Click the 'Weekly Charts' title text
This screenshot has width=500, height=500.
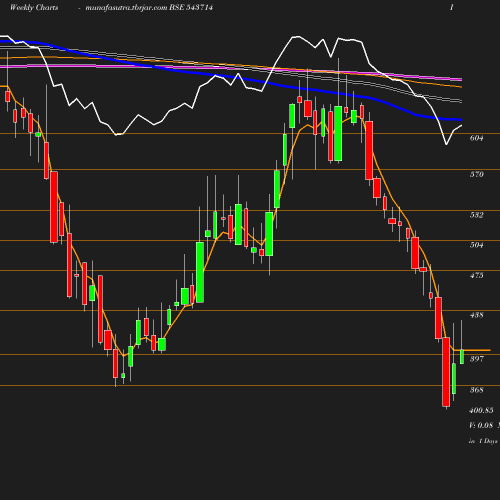pyautogui.click(x=34, y=8)
